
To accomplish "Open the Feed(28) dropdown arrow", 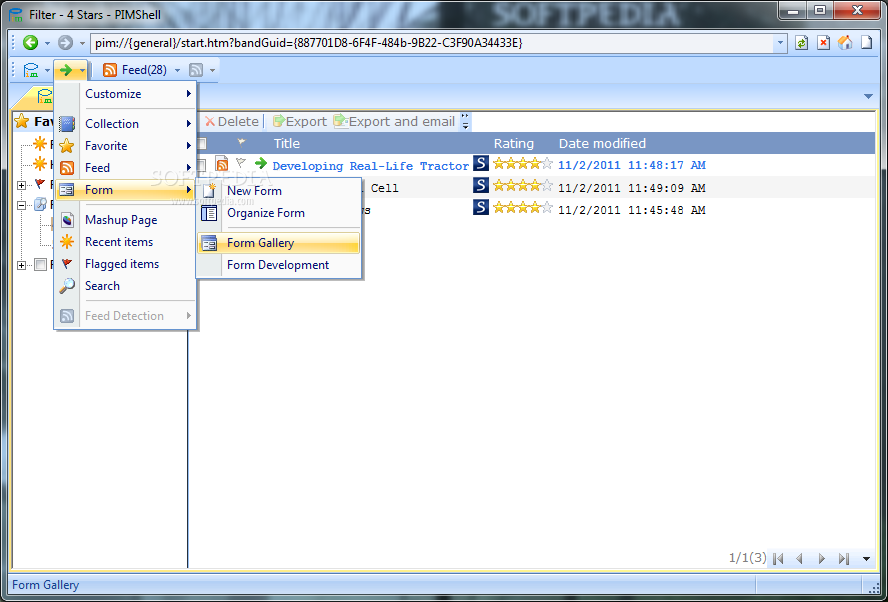I will (177, 70).
